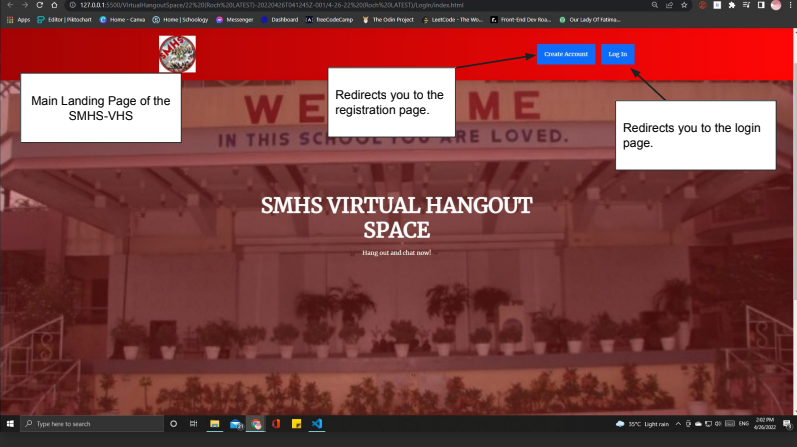Click the Windows taskbar search box
Screen dimensions: 797x447
(x=90, y=424)
